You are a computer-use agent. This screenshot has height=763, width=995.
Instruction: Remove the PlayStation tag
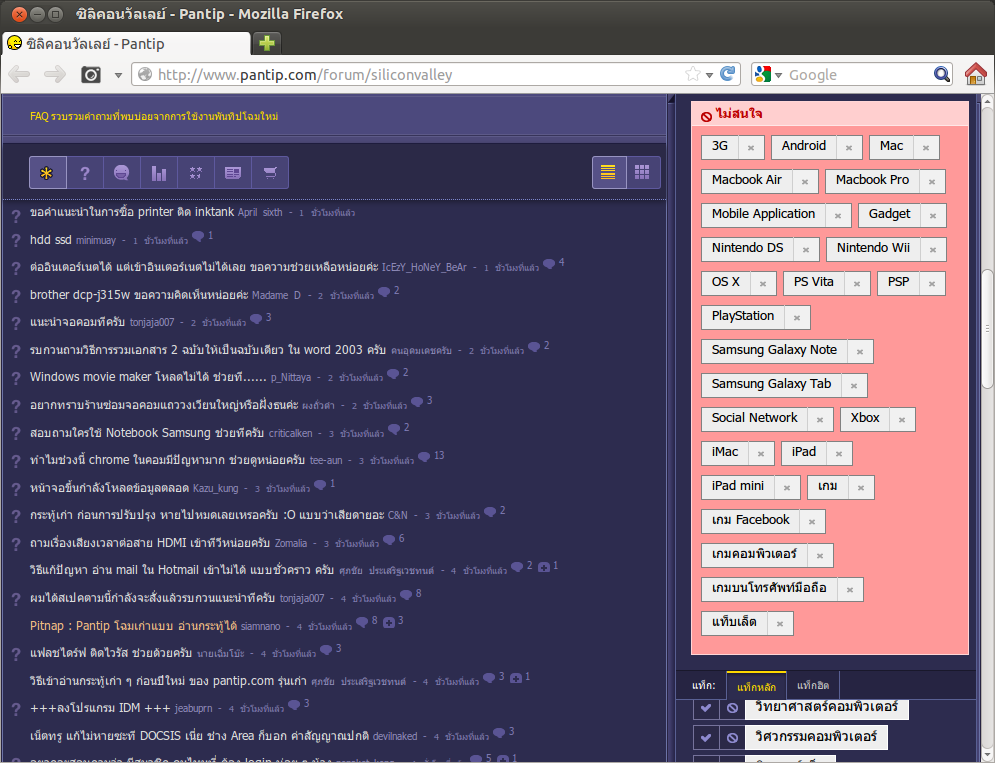click(797, 317)
